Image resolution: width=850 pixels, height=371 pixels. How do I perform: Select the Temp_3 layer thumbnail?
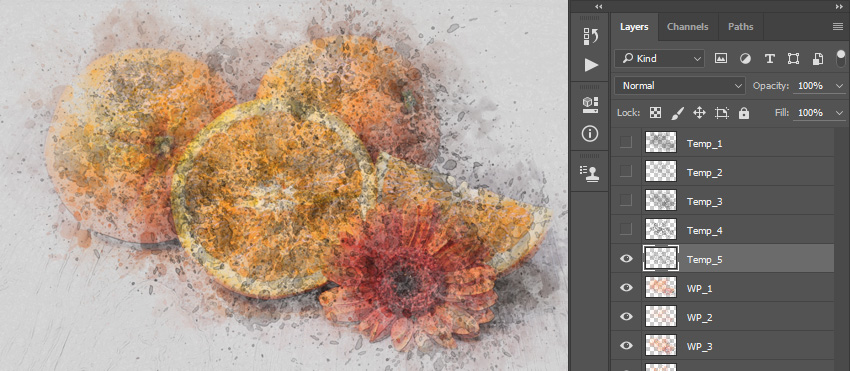pyautogui.click(x=661, y=200)
